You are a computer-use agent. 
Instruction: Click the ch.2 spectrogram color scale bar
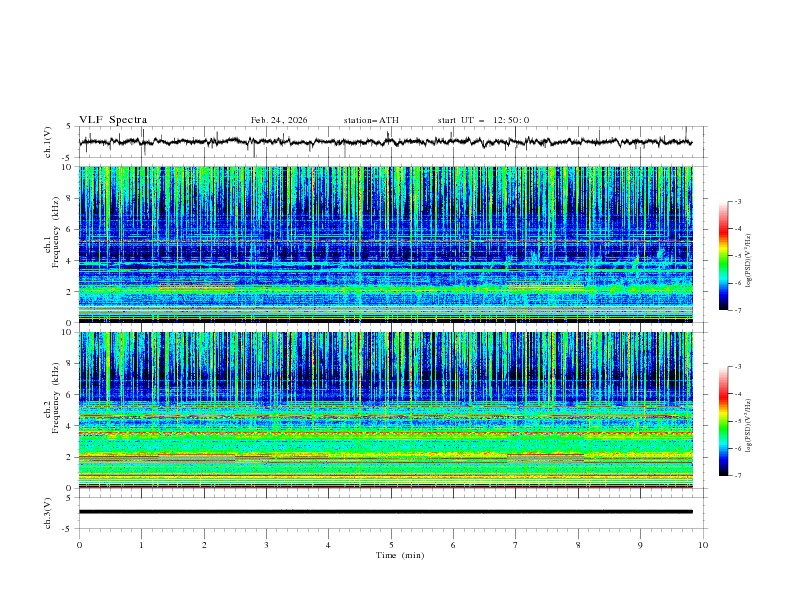pos(724,421)
